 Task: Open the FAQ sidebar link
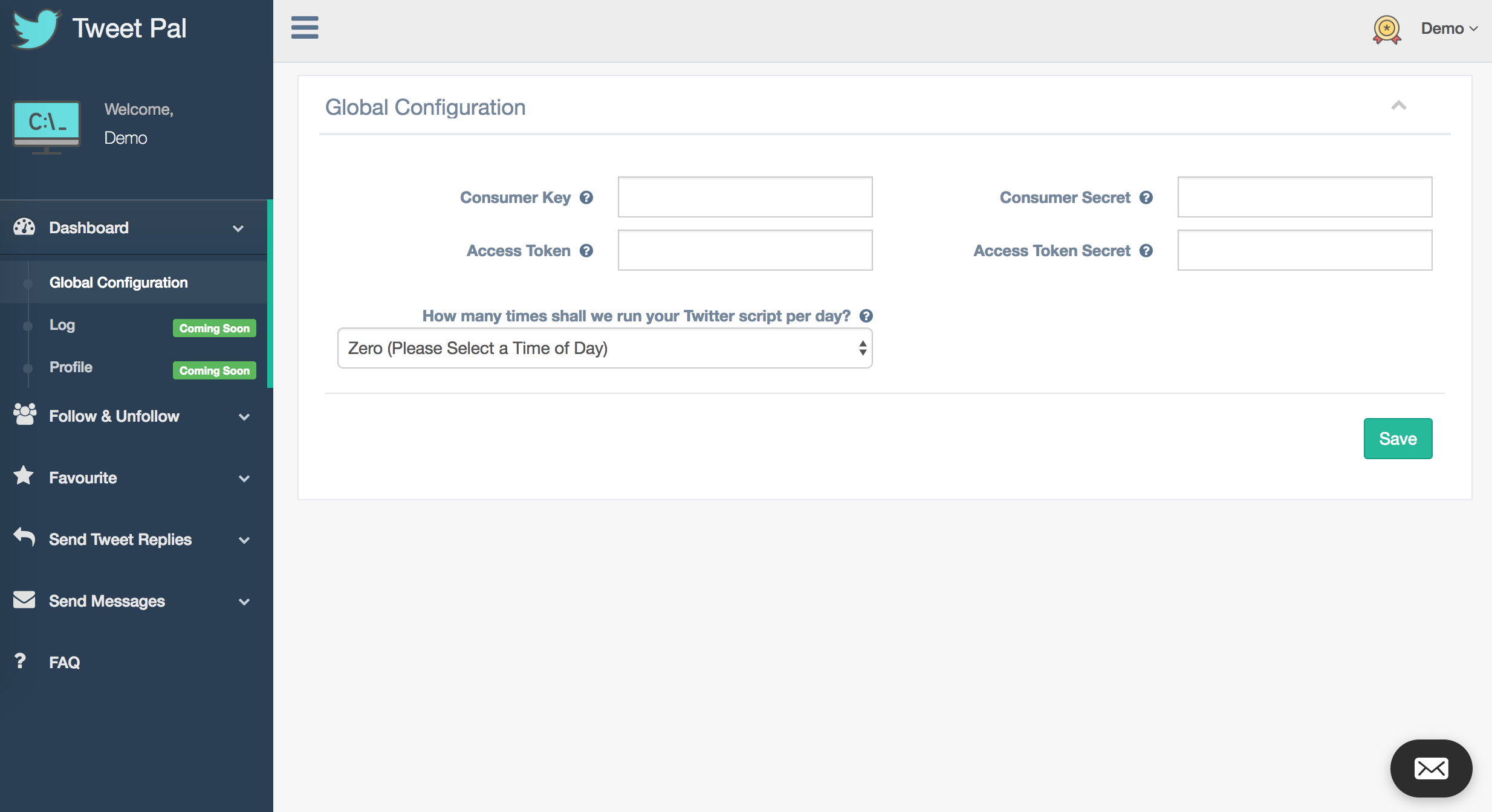click(x=64, y=663)
